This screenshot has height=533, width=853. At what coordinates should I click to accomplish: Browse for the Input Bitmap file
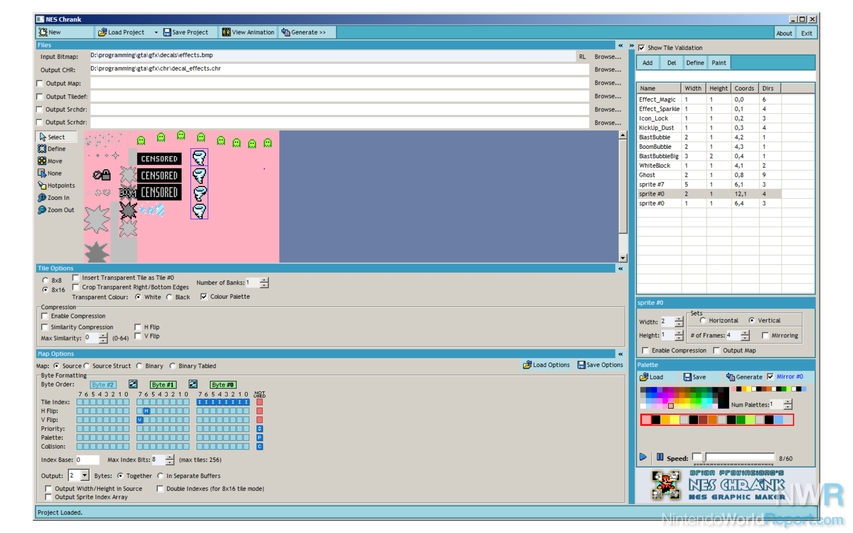coord(607,56)
